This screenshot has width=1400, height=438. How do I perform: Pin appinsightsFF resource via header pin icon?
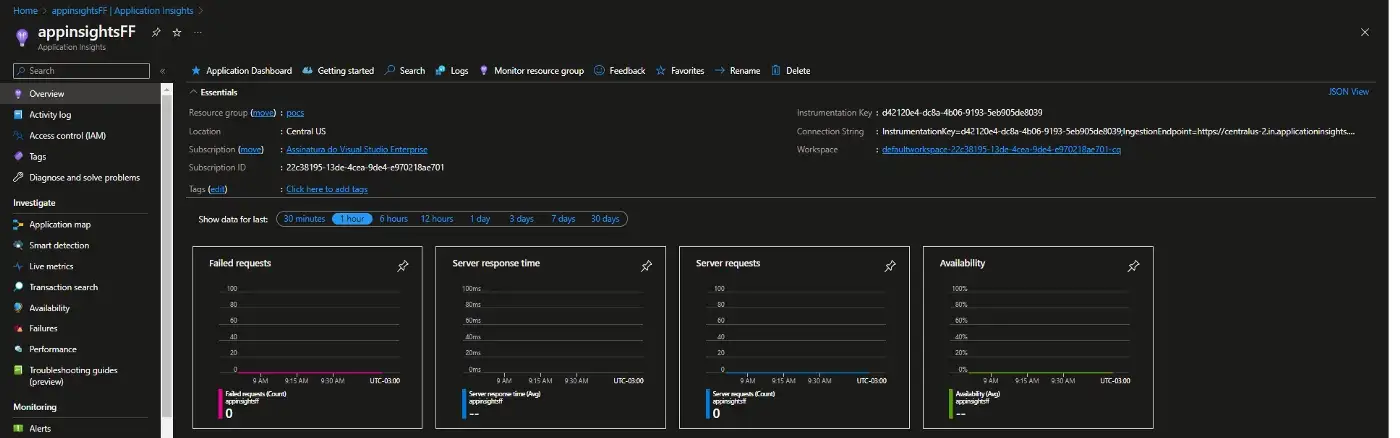[x=156, y=32]
